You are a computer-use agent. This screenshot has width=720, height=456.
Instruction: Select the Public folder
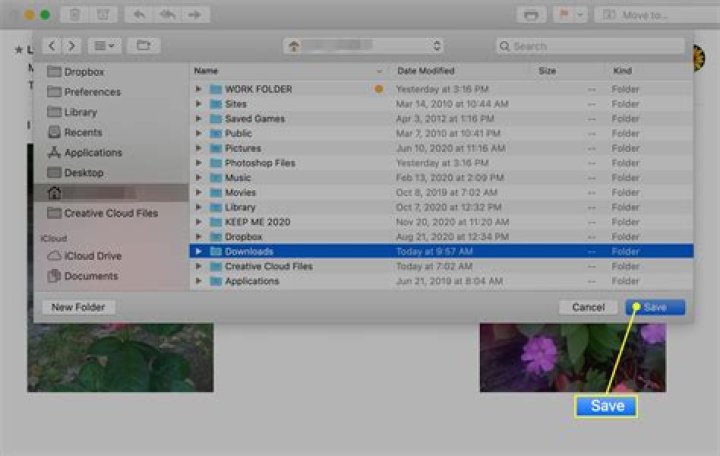pyautogui.click(x=441, y=133)
